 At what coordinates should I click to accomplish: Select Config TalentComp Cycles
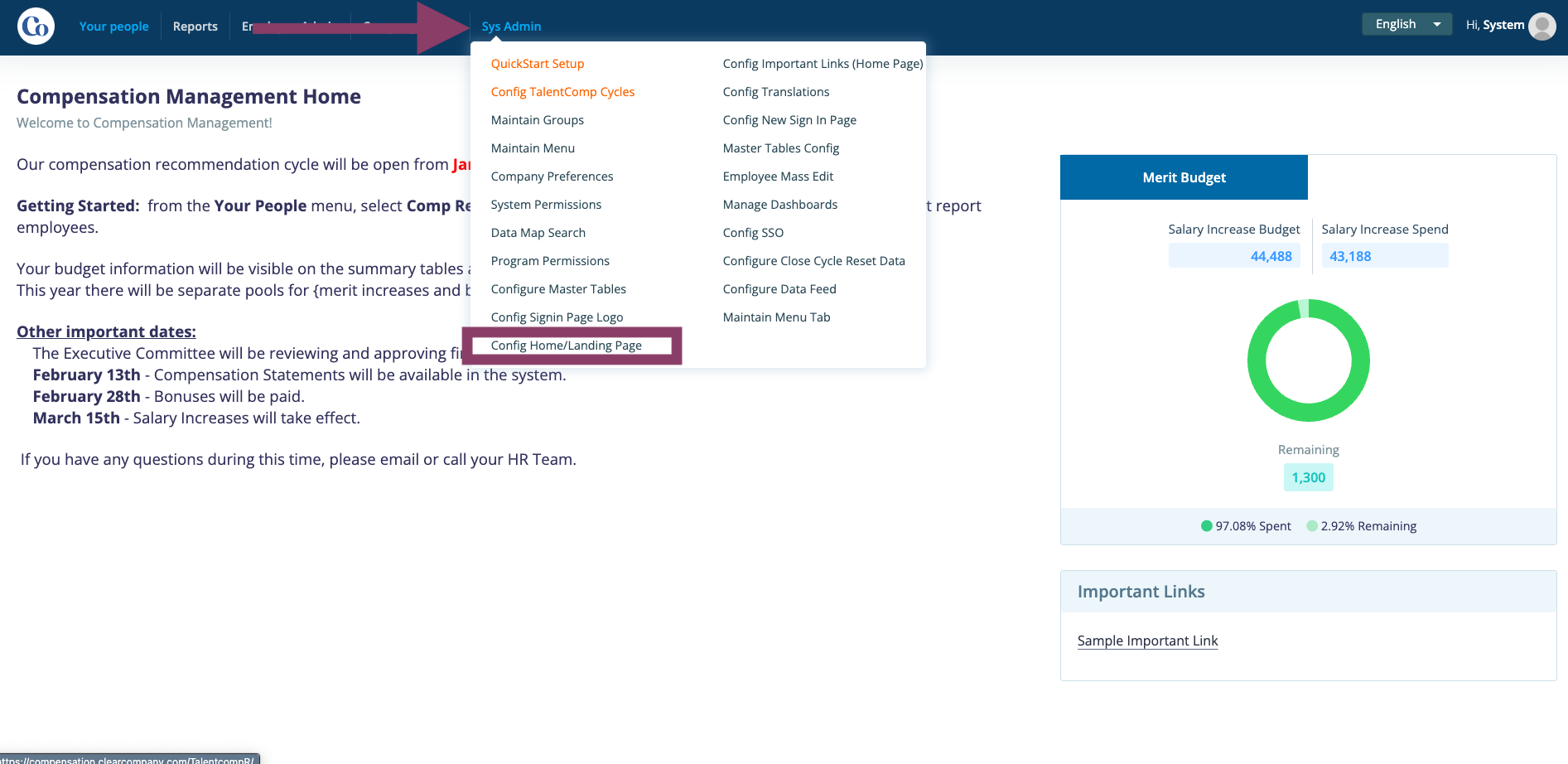(x=562, y=92)
